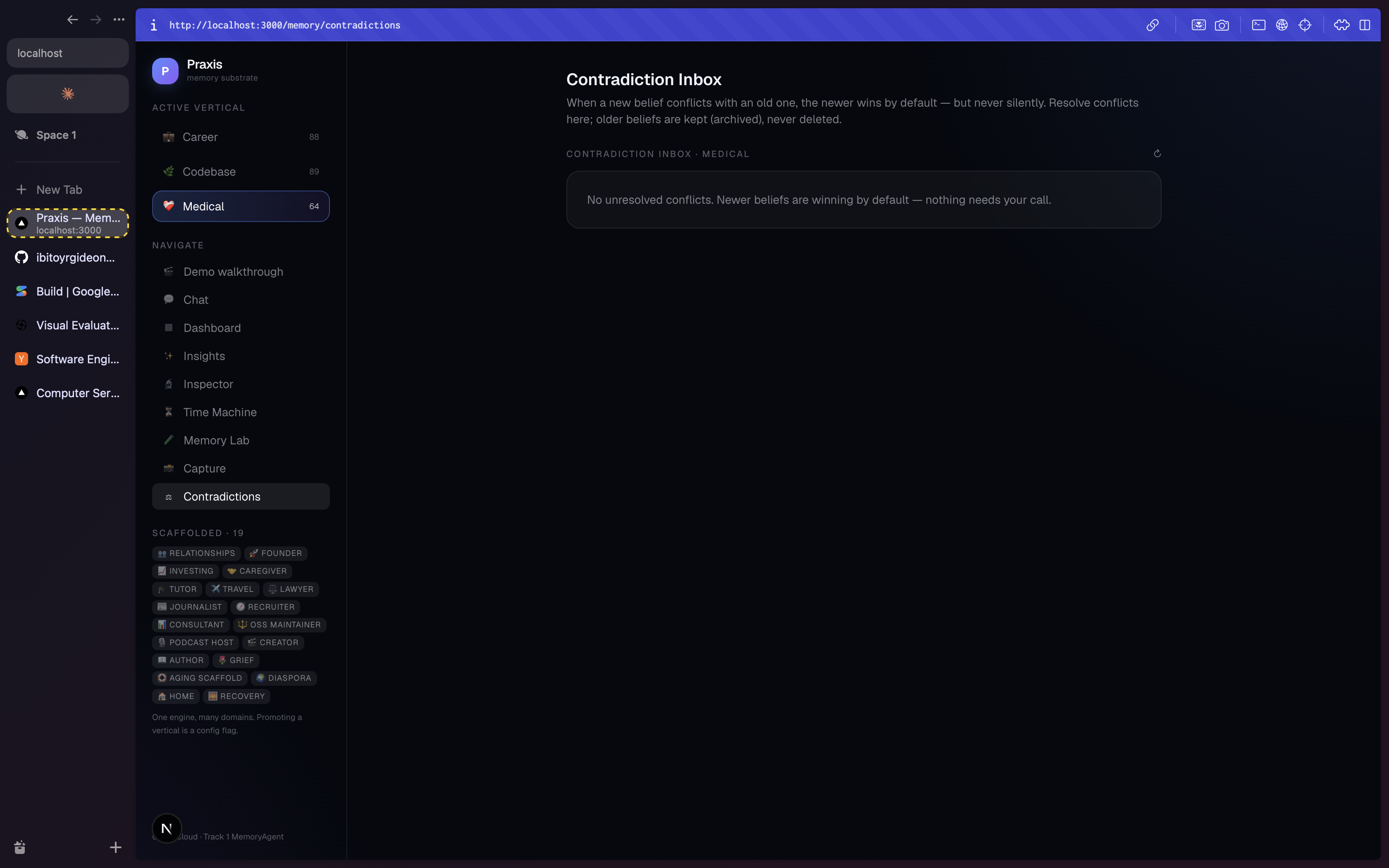Navigate to Memory Lab

click(241, 440)
